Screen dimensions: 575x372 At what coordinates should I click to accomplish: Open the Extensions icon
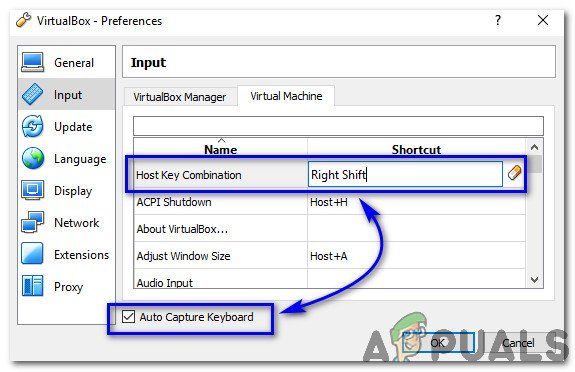coord(32,254)
